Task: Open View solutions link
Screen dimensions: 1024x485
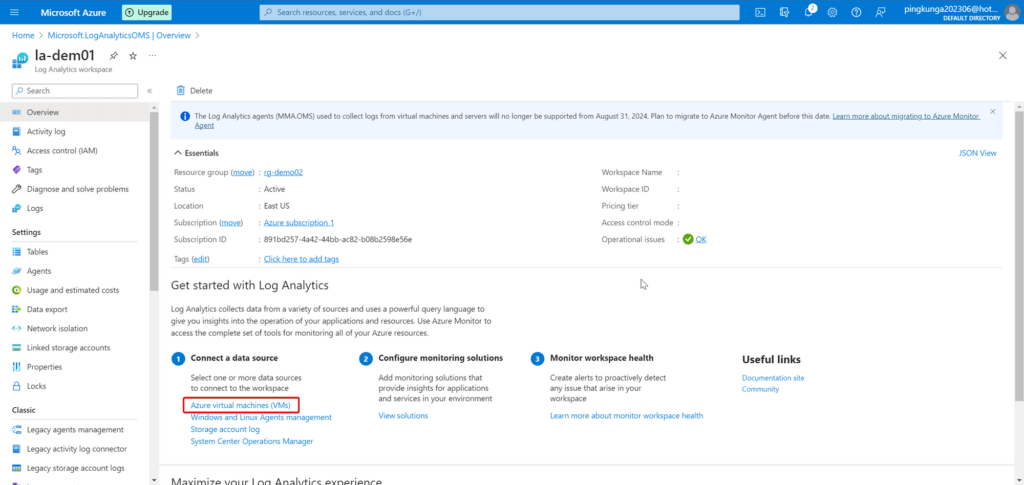Action: coord(403,416)
